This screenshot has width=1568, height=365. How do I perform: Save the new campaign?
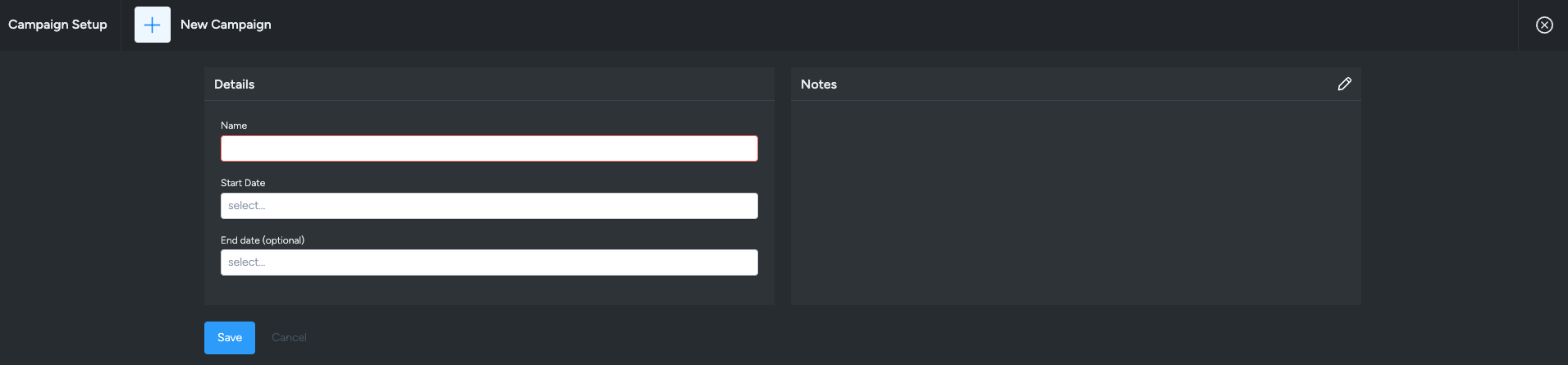point(230,338)
